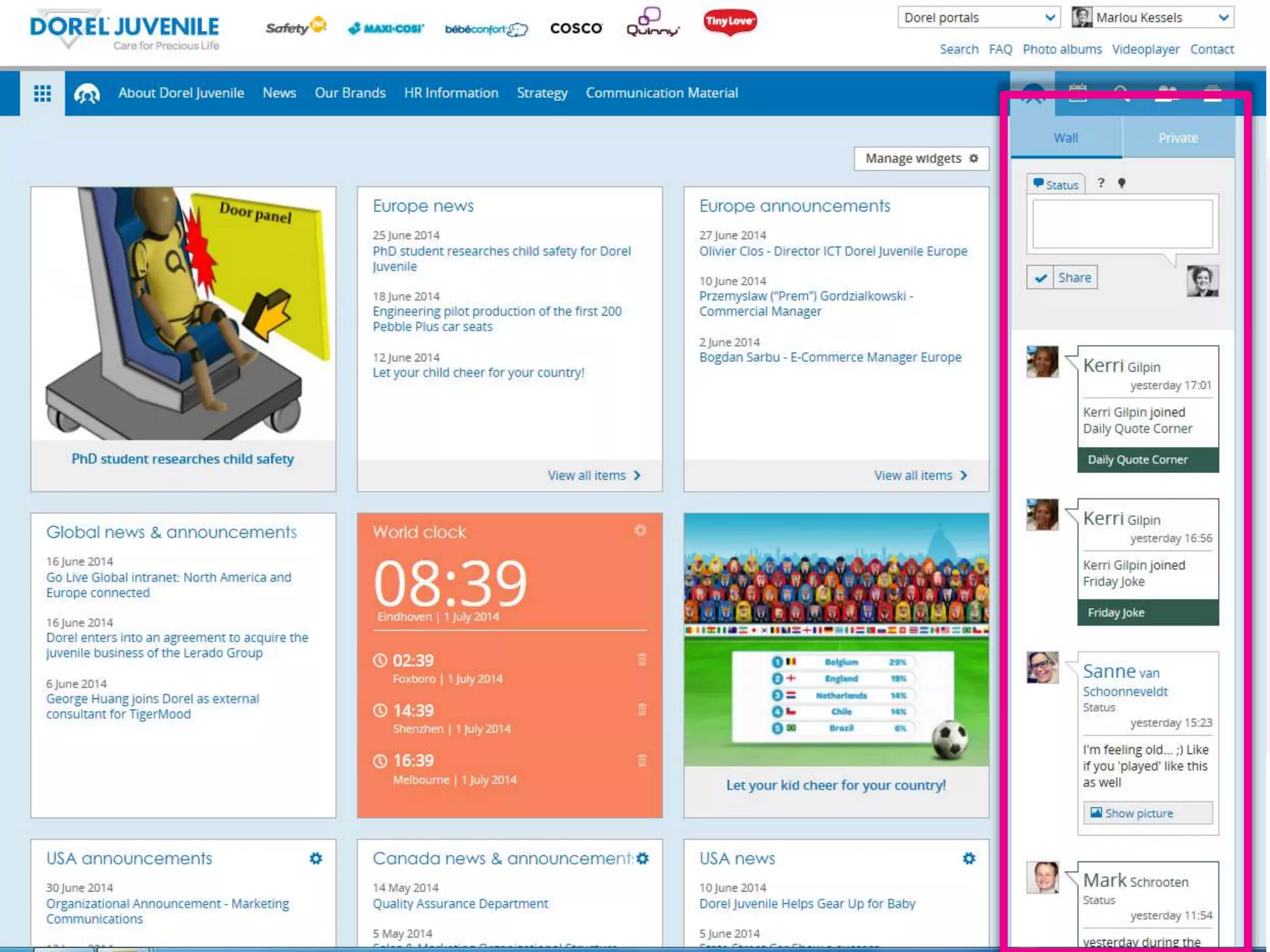Open the Dorel portals dropdown
The width and height of the screenshot is (1270, 952).
click(x=979, y=17)
